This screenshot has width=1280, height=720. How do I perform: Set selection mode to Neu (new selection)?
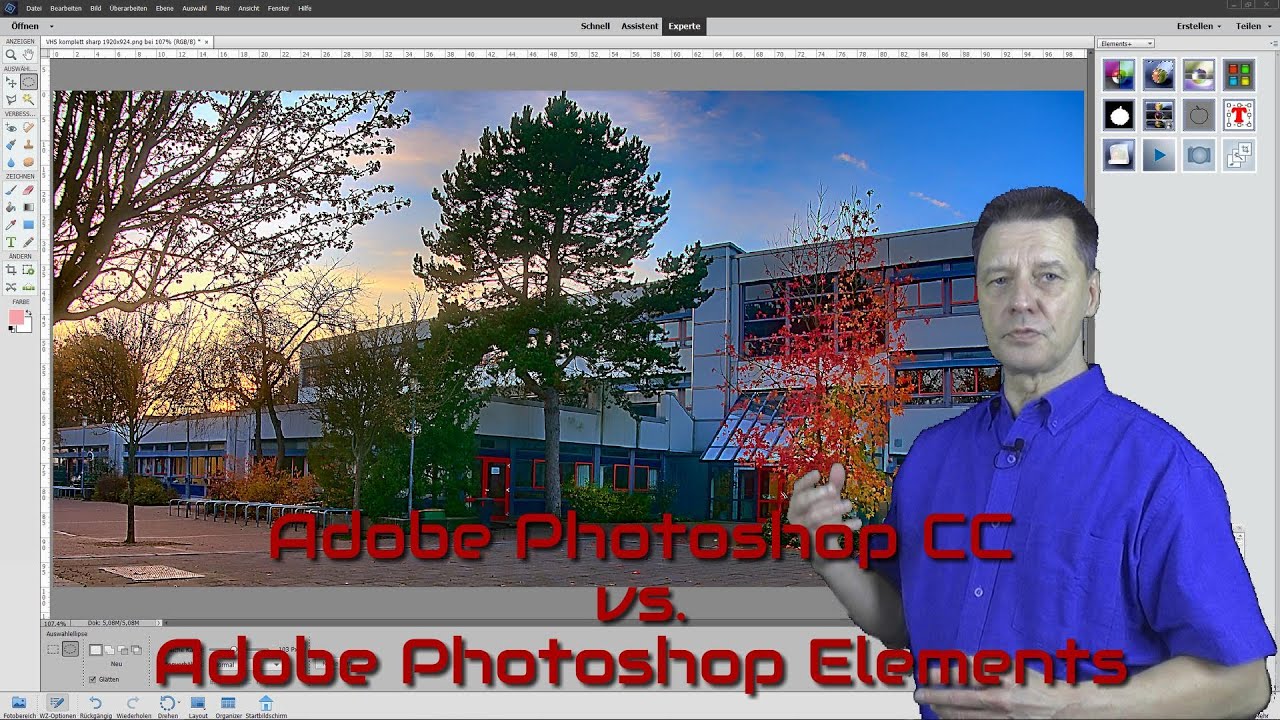click(x=96, y=650)
